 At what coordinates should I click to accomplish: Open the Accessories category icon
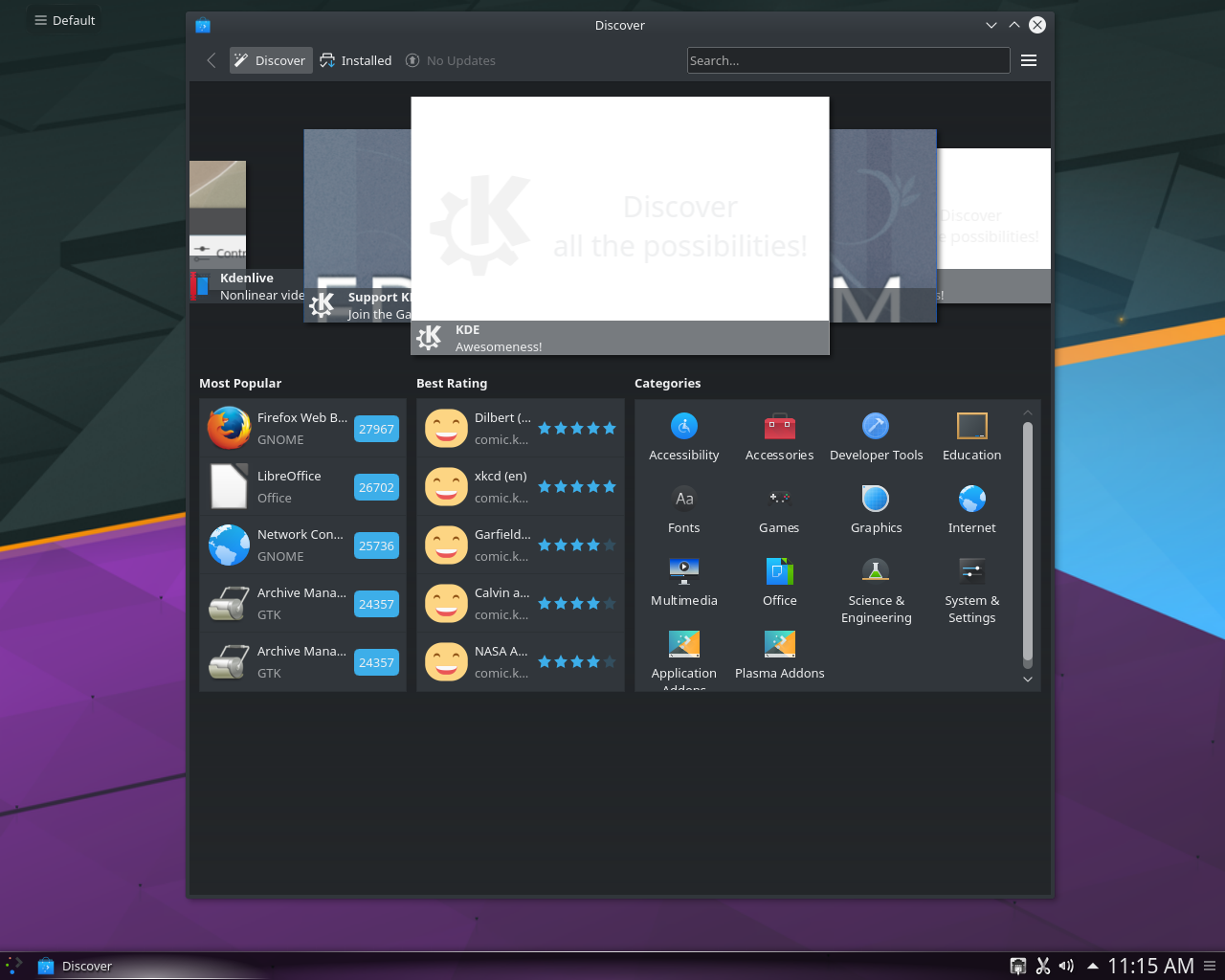pos(779,426)
